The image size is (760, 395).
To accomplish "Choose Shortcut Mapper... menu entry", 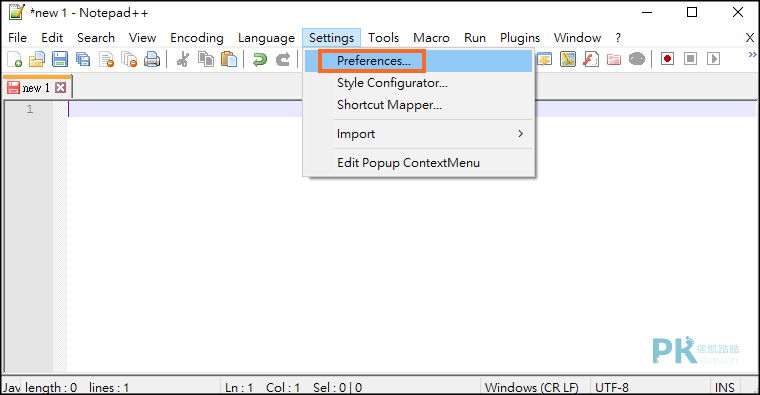I will [419, 105].
